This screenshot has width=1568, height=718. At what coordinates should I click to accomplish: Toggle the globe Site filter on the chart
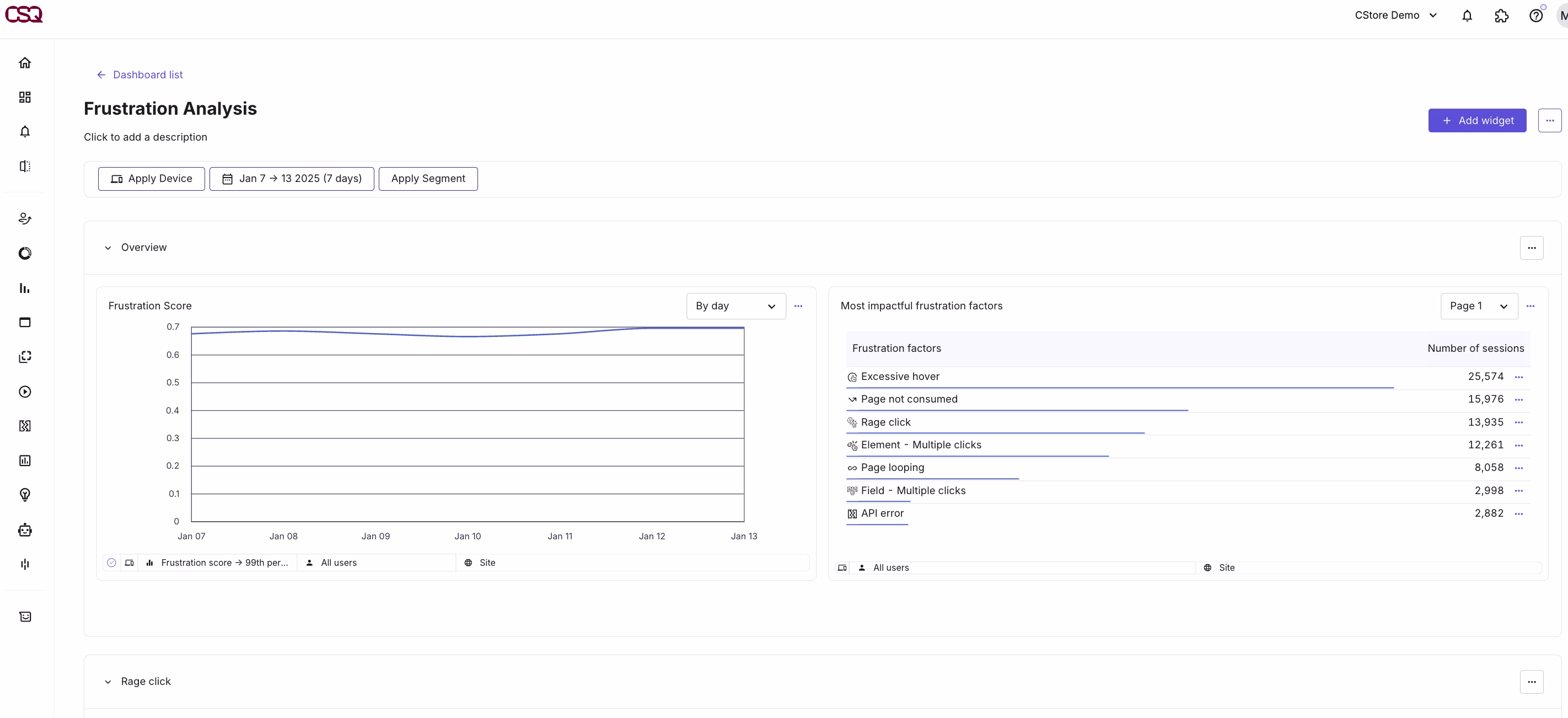point(468,562)
